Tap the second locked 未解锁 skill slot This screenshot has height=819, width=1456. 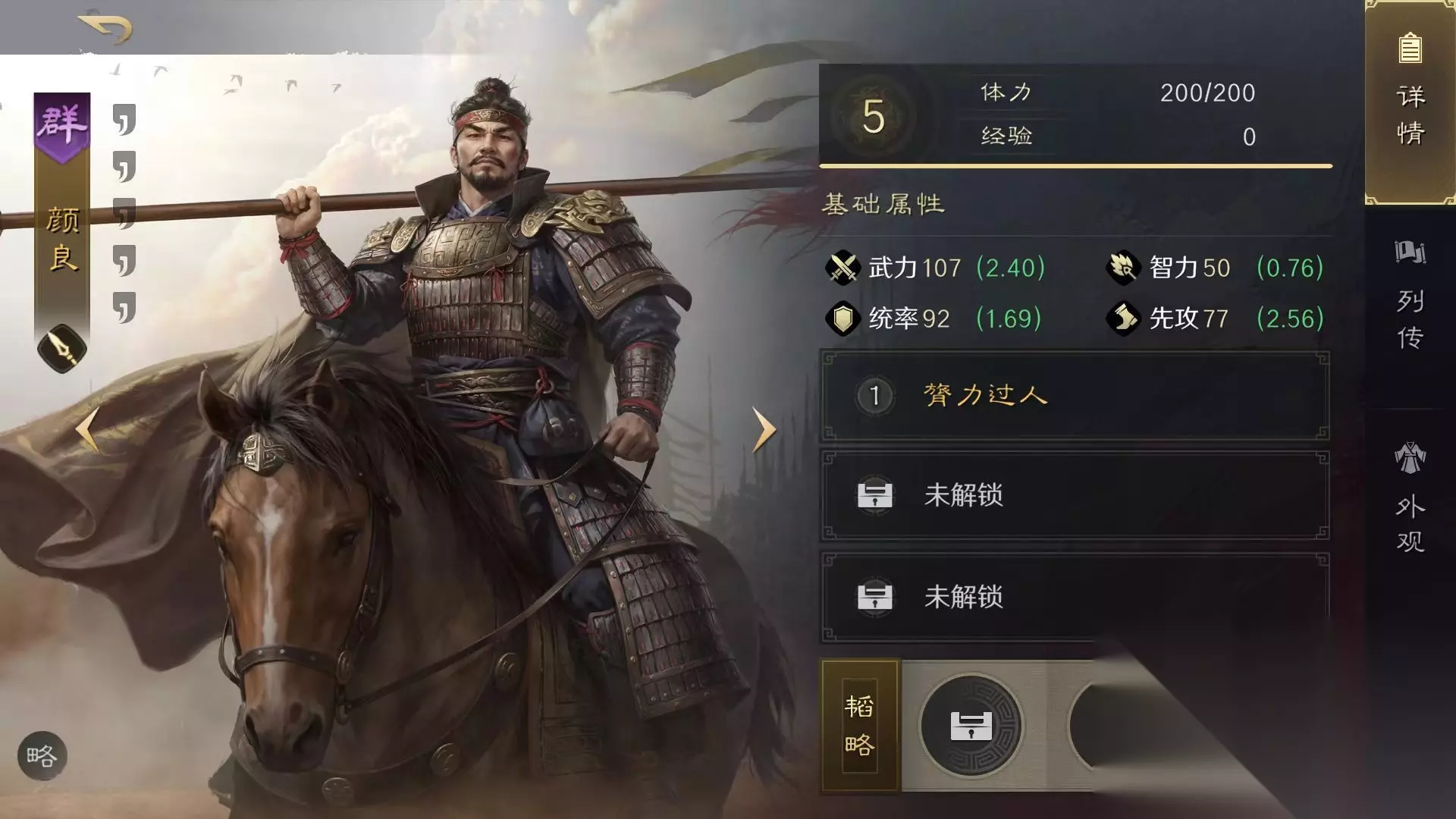1075,597
